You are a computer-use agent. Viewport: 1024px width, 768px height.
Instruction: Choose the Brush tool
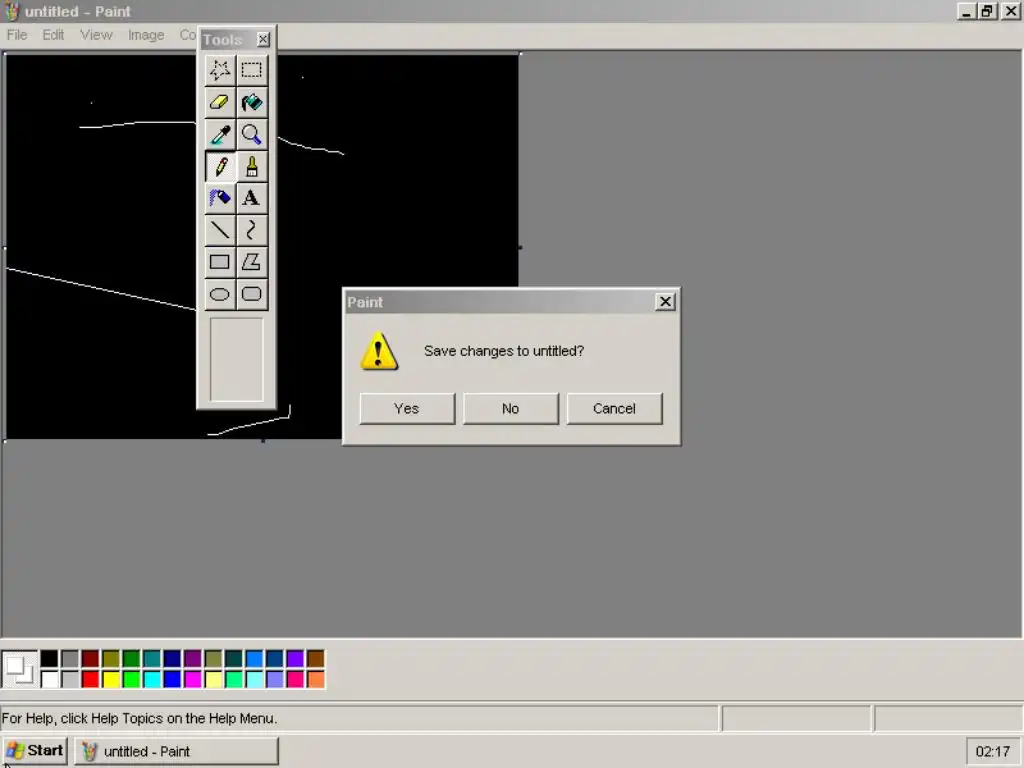(251, 166)
